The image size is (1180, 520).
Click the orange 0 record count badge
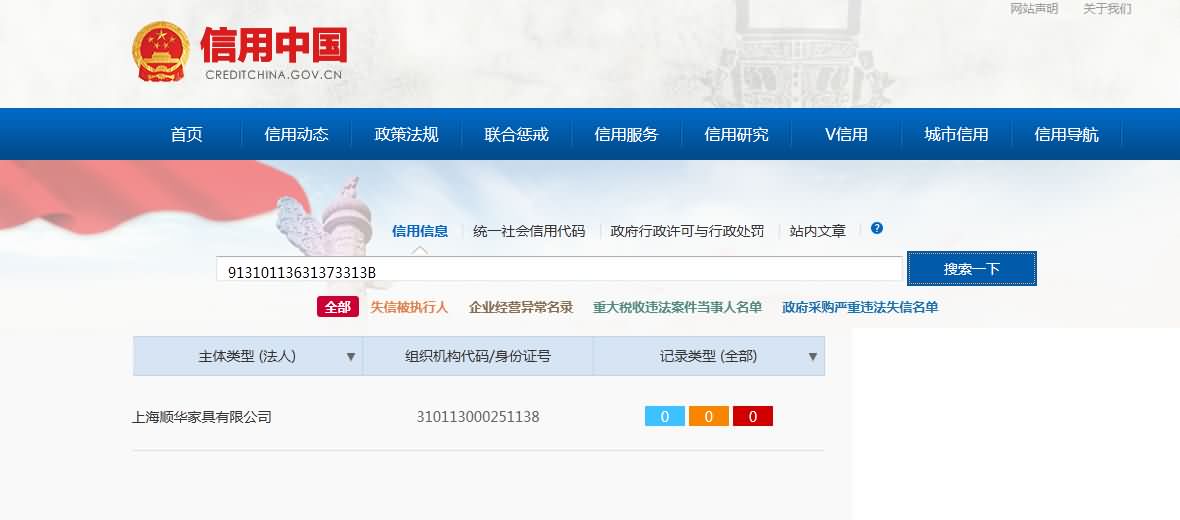click(709, 416)
